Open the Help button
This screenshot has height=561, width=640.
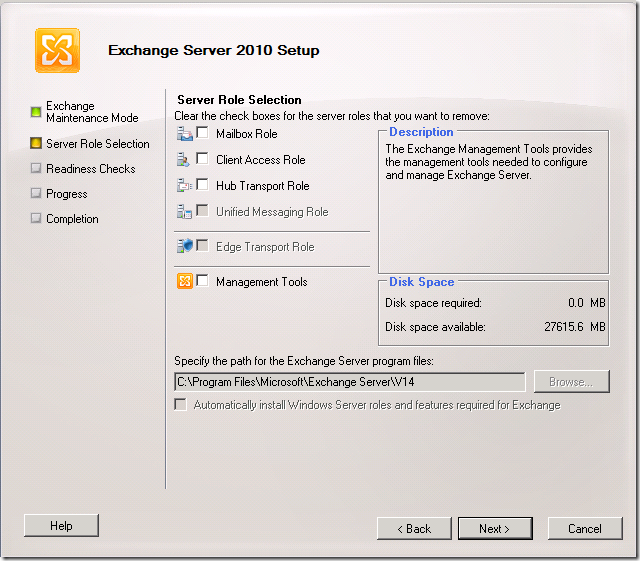point(61,525)
